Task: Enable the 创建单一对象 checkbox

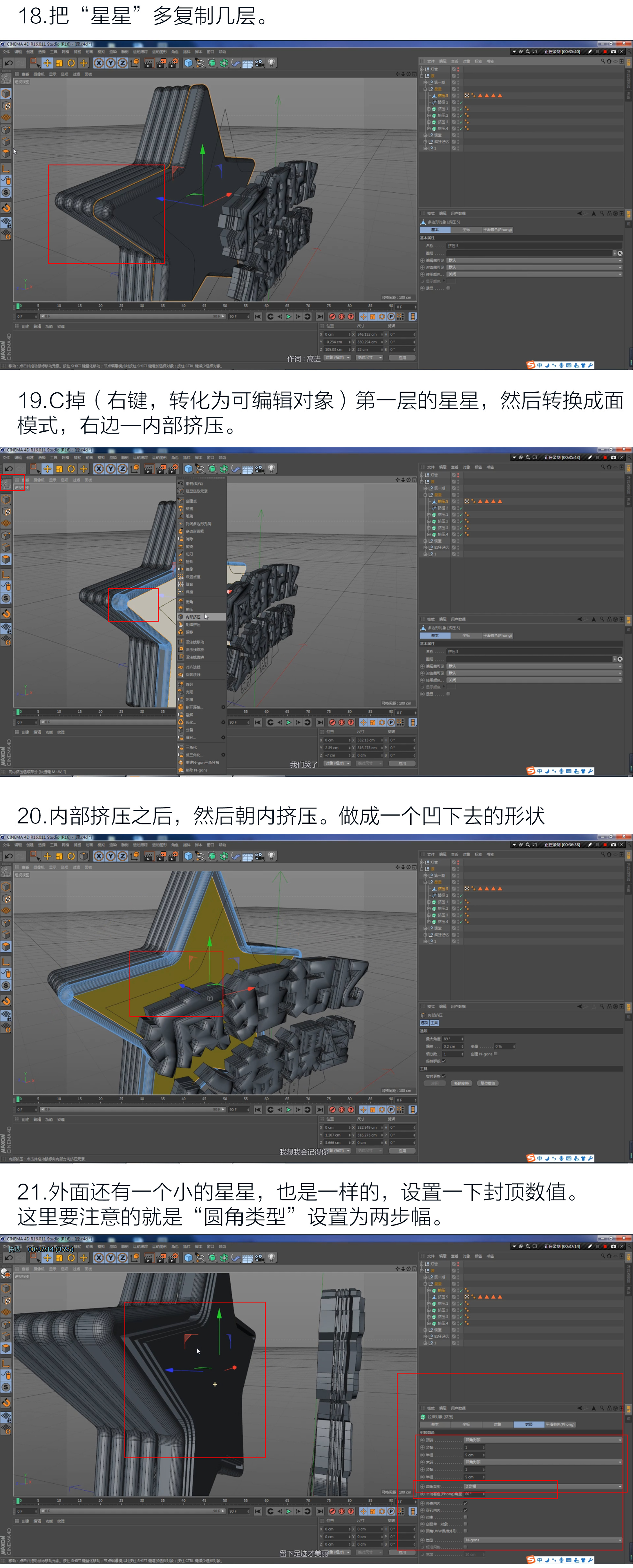Action: tap(465, 1524)
